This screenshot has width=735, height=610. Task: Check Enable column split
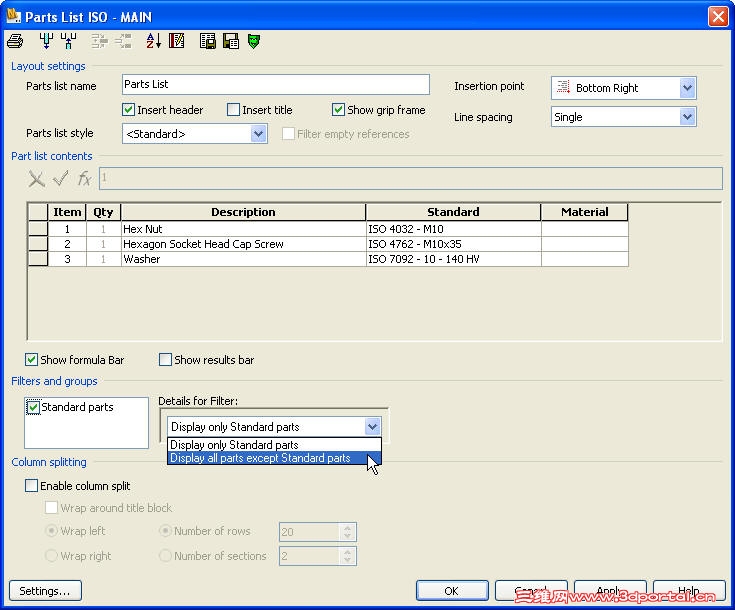click(x=31, y=485)
